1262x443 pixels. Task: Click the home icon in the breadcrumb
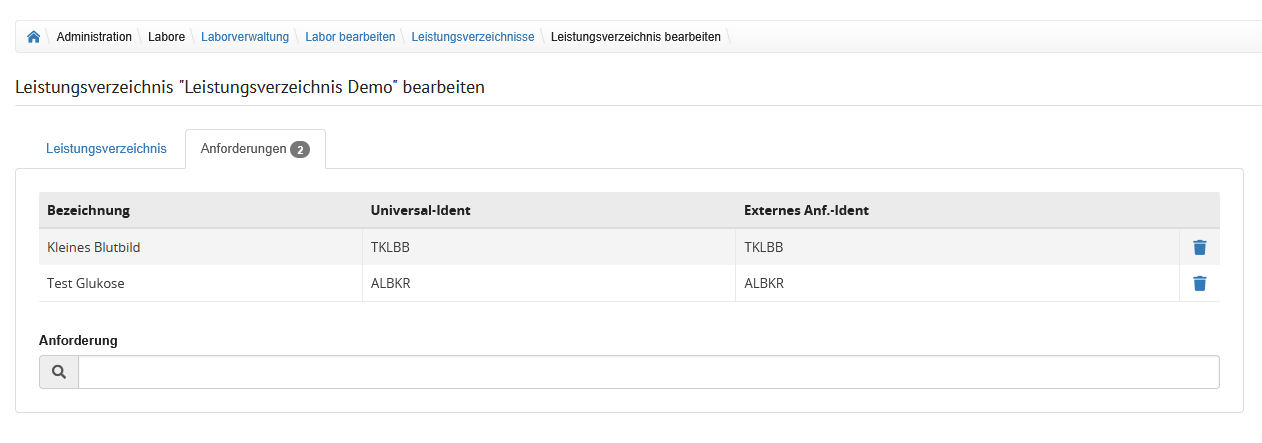pyautogui.click(x=34, y=37)
